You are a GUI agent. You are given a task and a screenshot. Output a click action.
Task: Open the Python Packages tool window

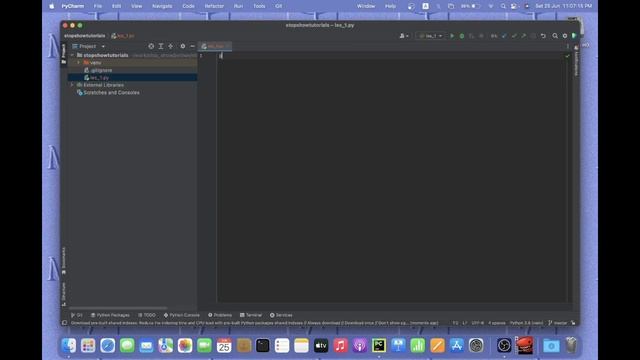tap(110, 315)
